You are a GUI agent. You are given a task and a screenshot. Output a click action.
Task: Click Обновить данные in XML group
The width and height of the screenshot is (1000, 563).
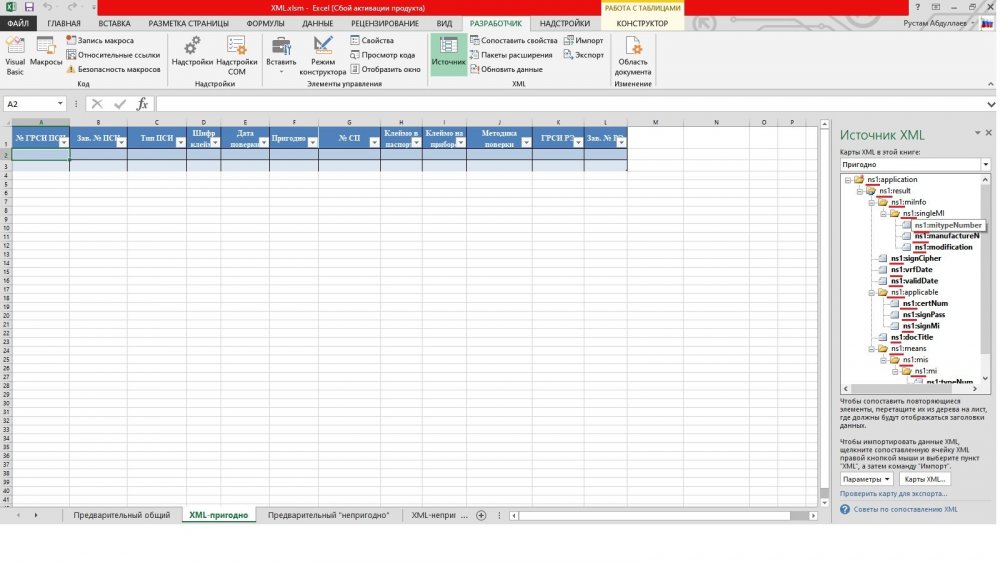coord(511,70)
